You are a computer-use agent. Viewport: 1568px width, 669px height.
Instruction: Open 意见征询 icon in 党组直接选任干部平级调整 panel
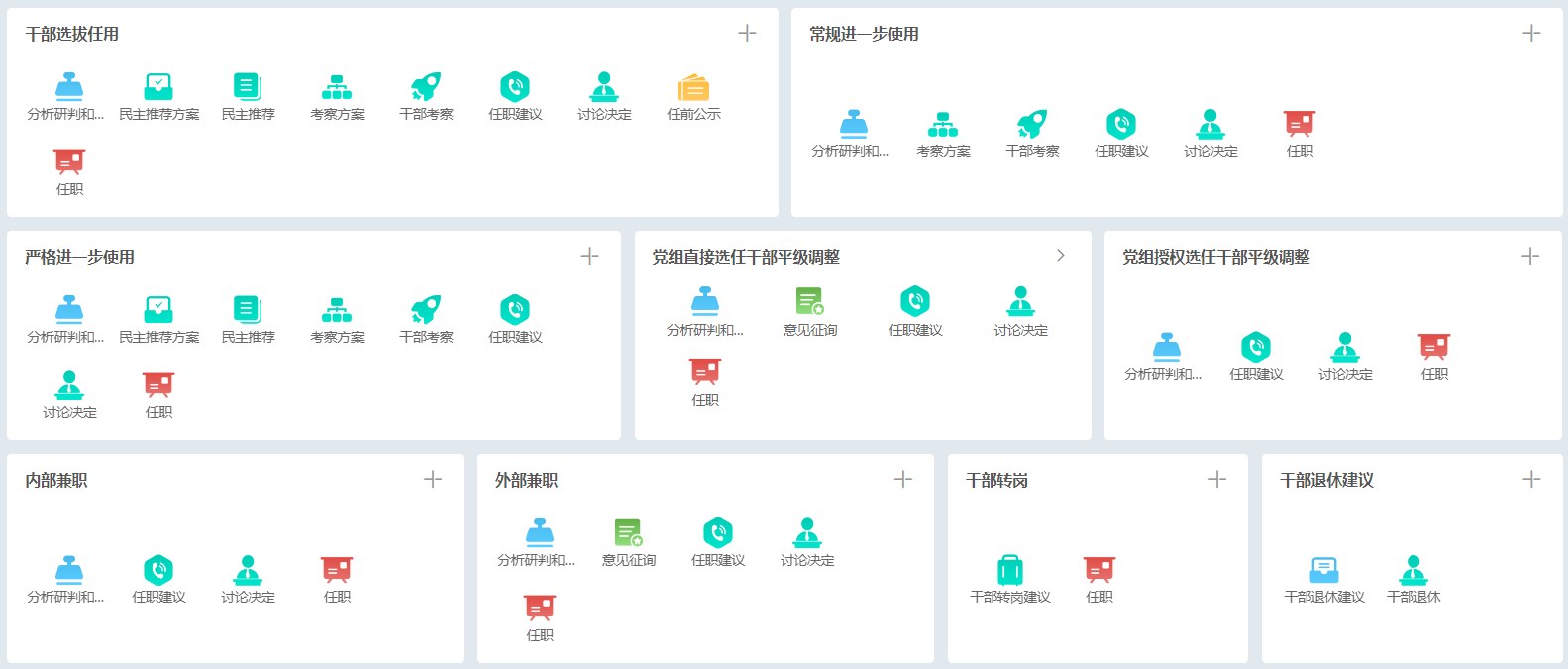tap(810, 301)
